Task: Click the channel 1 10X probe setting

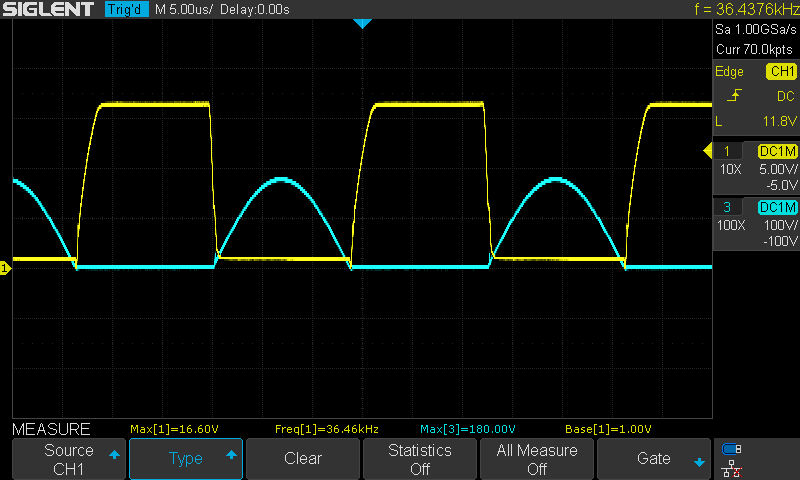Action: (x=731, y=169)
